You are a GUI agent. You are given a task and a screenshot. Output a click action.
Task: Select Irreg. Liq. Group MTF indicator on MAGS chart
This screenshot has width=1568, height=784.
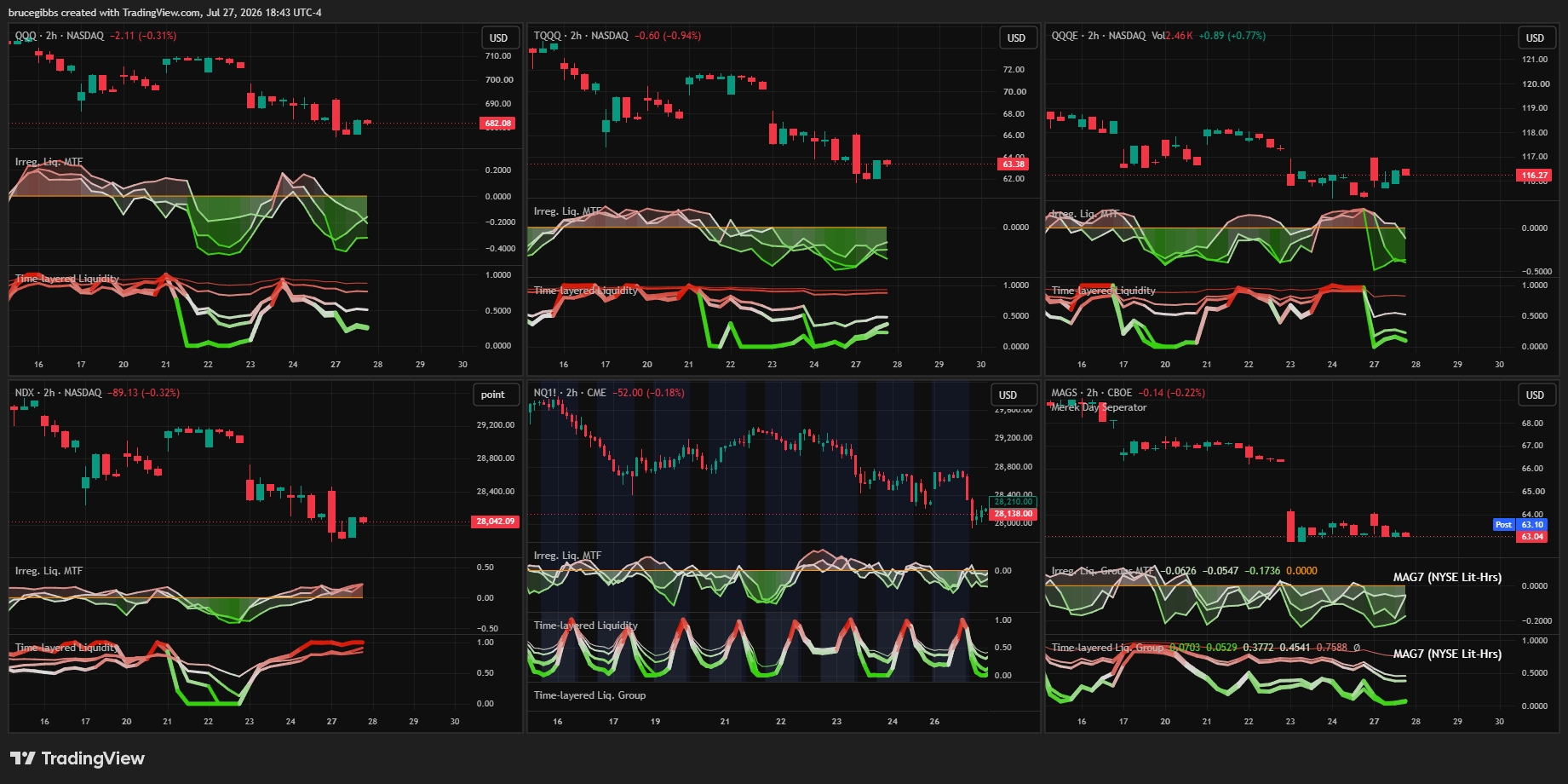[1103, 571]
